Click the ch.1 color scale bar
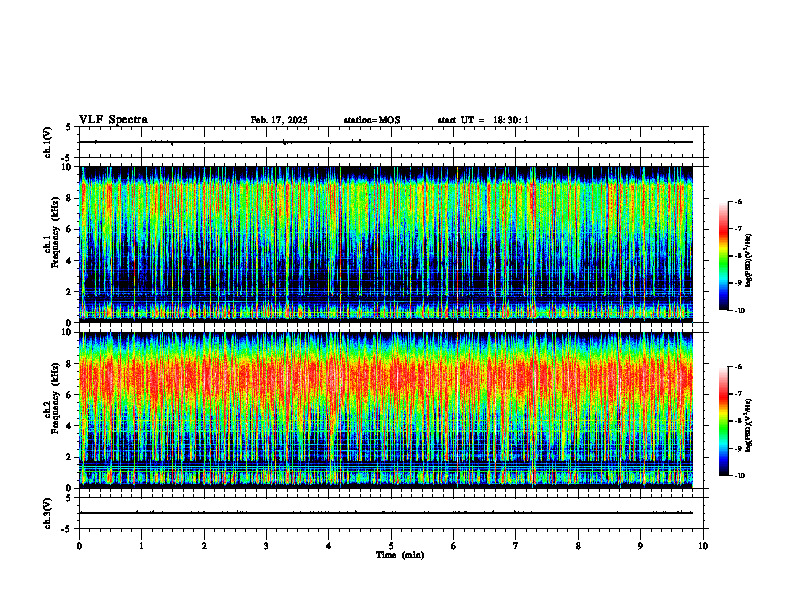 [724, 256]
